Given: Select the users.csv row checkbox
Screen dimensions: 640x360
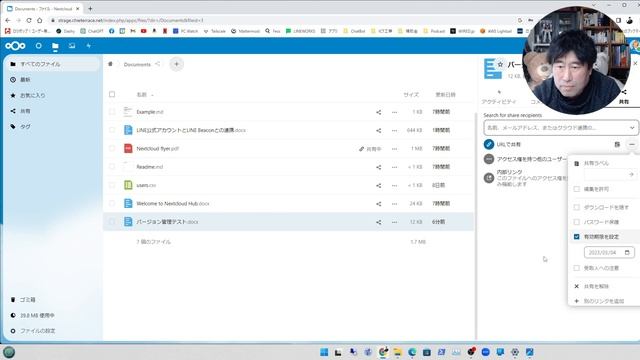Looking at the screenshot, I should (x=112, y=185).
